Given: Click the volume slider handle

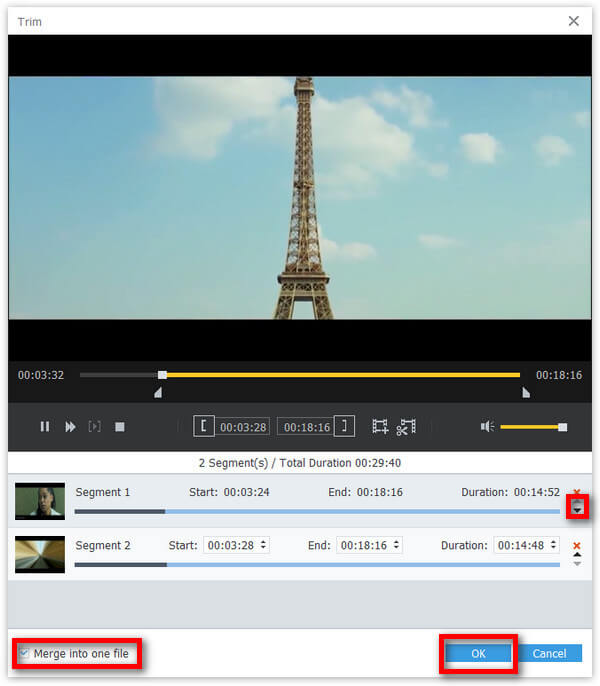Looking at the screenshot, I should (562, 427).
